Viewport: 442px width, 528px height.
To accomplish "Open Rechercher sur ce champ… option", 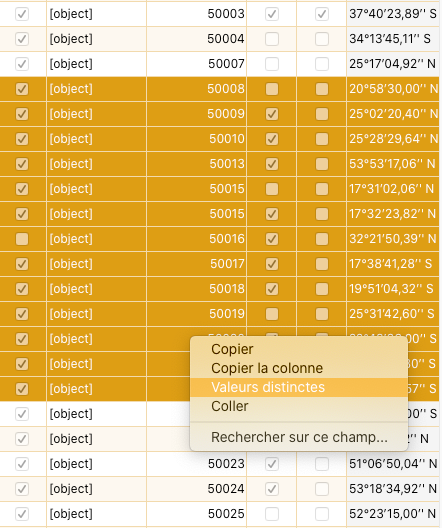I will coord(299,437).
